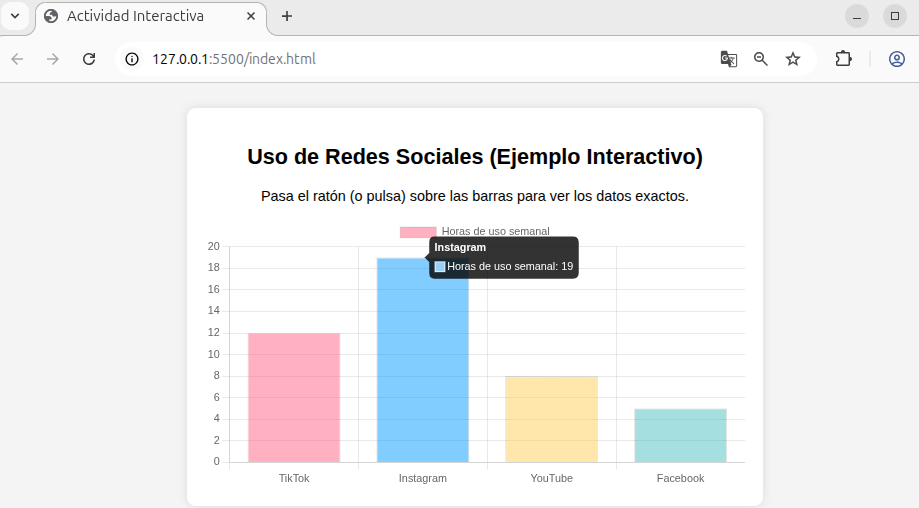919x508 pixels.
Task: Click the forward navigation arrow
Action: 53,59
